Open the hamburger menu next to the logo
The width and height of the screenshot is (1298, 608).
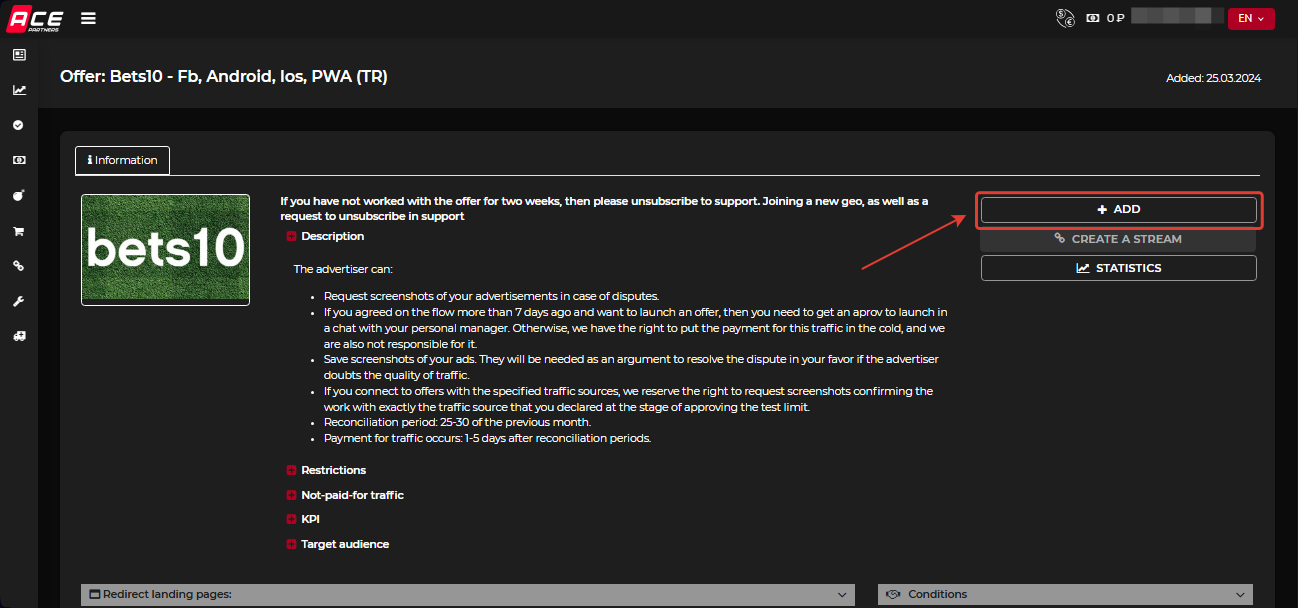[x=88, y=18]
